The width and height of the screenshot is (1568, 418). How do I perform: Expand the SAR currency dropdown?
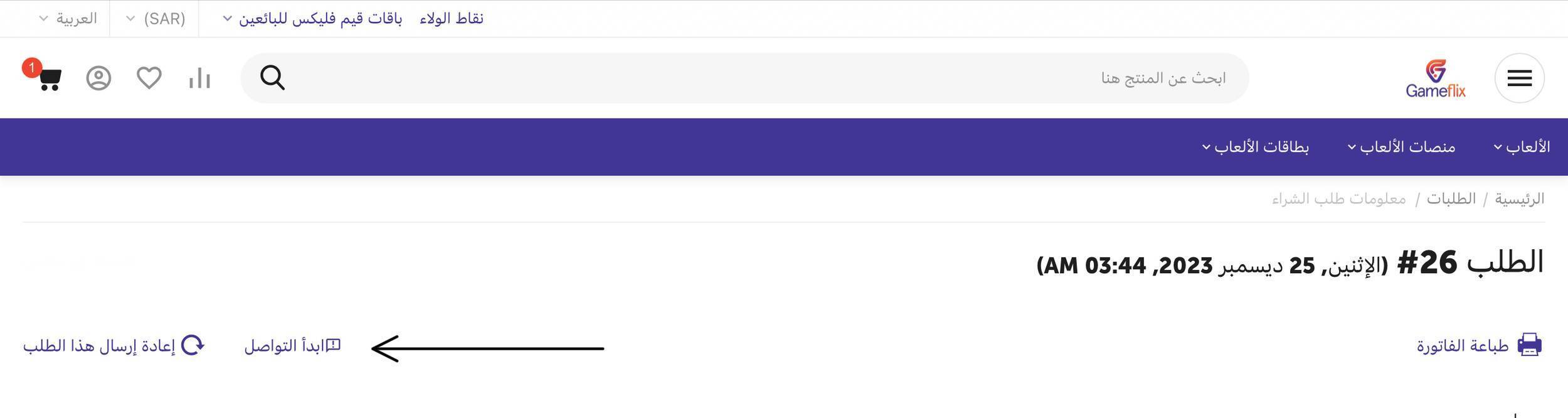click(x=157, y=19)
